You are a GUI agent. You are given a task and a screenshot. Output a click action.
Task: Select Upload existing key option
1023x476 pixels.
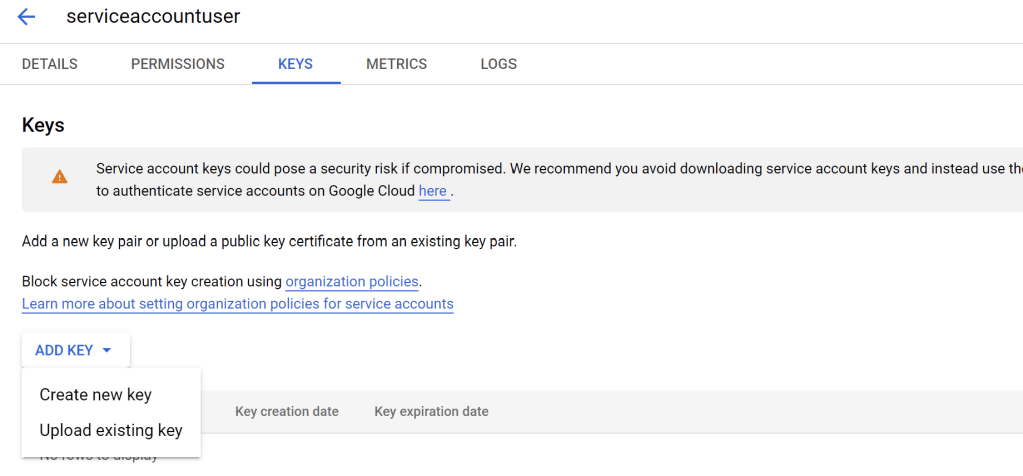(111, 431)
